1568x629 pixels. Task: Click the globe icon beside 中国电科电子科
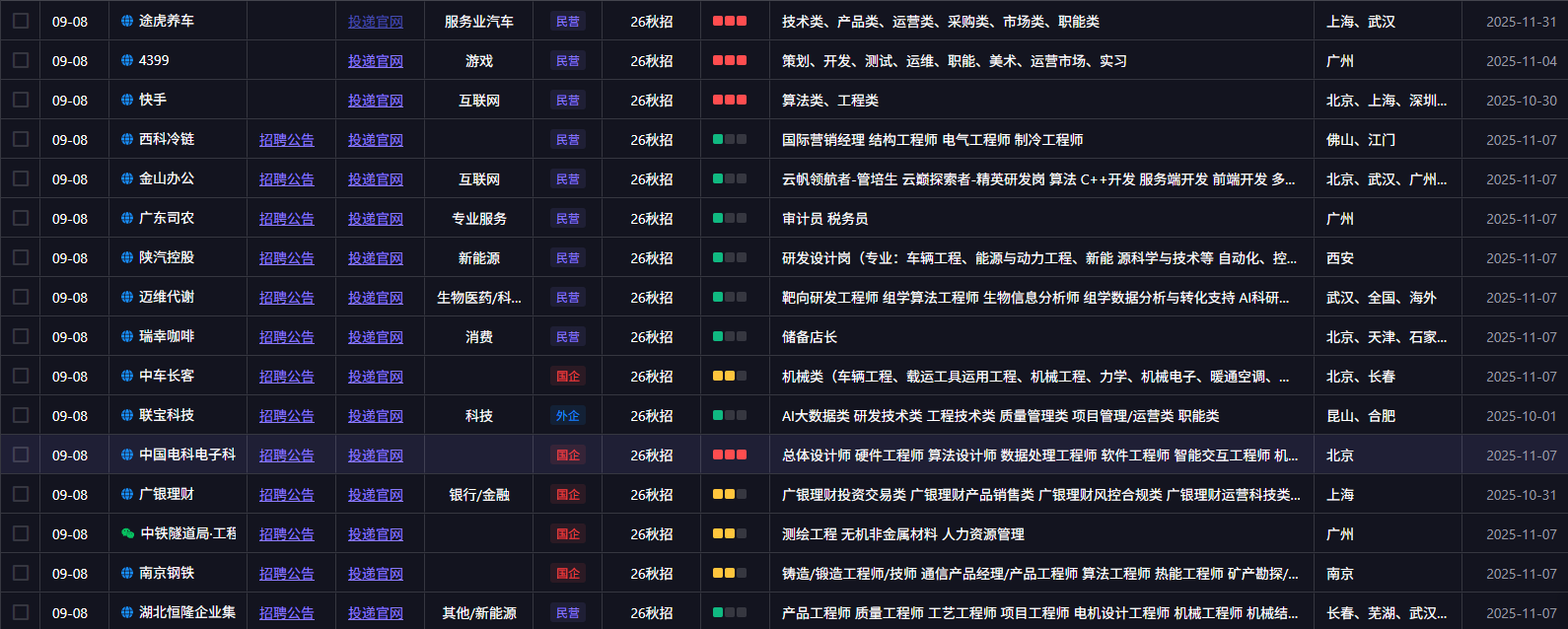pos(127,454)
